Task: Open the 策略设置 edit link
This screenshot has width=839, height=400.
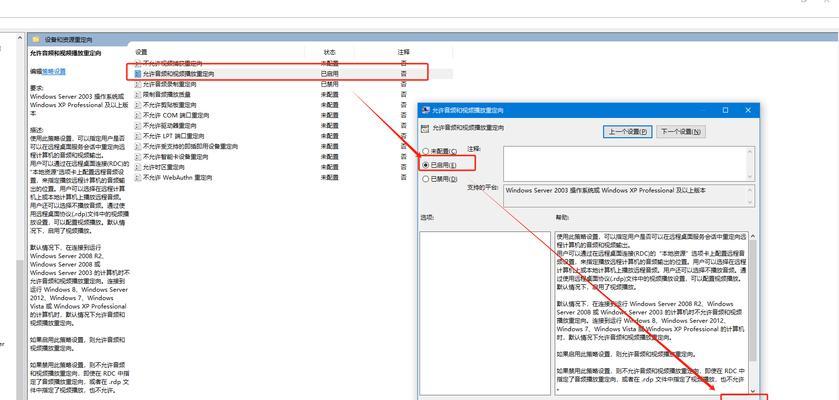Action: point(54,71)
